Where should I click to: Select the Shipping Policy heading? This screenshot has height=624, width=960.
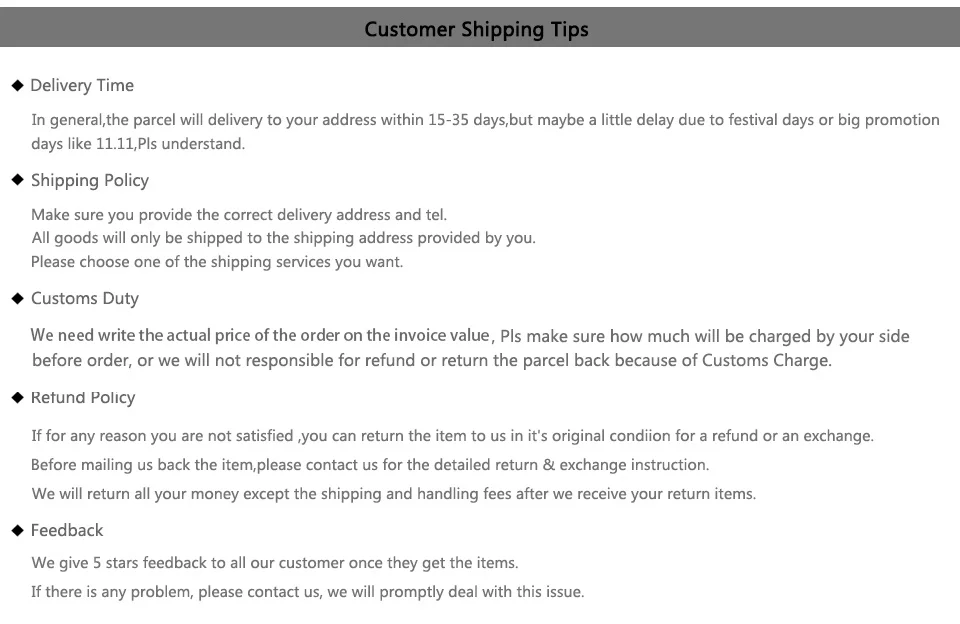pos(90,181)
